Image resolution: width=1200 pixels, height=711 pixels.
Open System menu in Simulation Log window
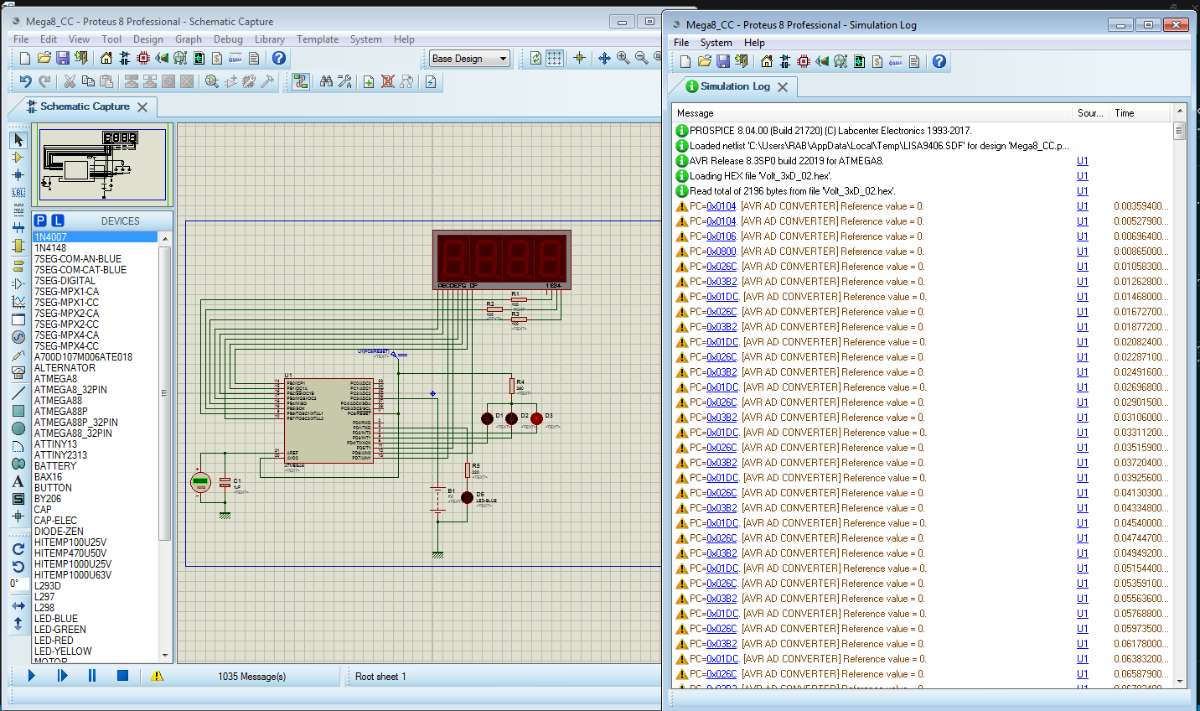click(716, 42)
